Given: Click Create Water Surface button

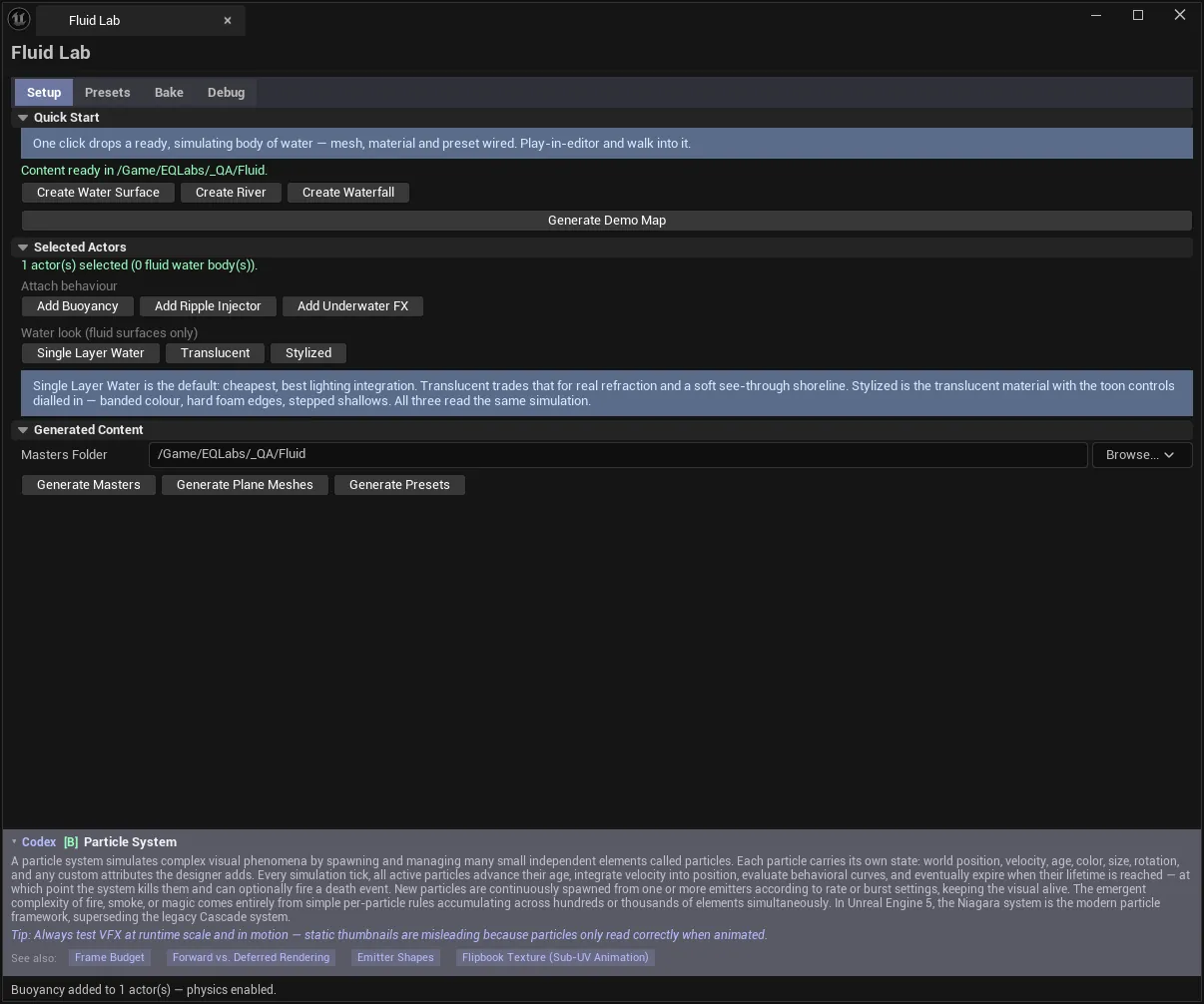Looking at the screenshot, I should pyautogui.click(x=98, y=193).
